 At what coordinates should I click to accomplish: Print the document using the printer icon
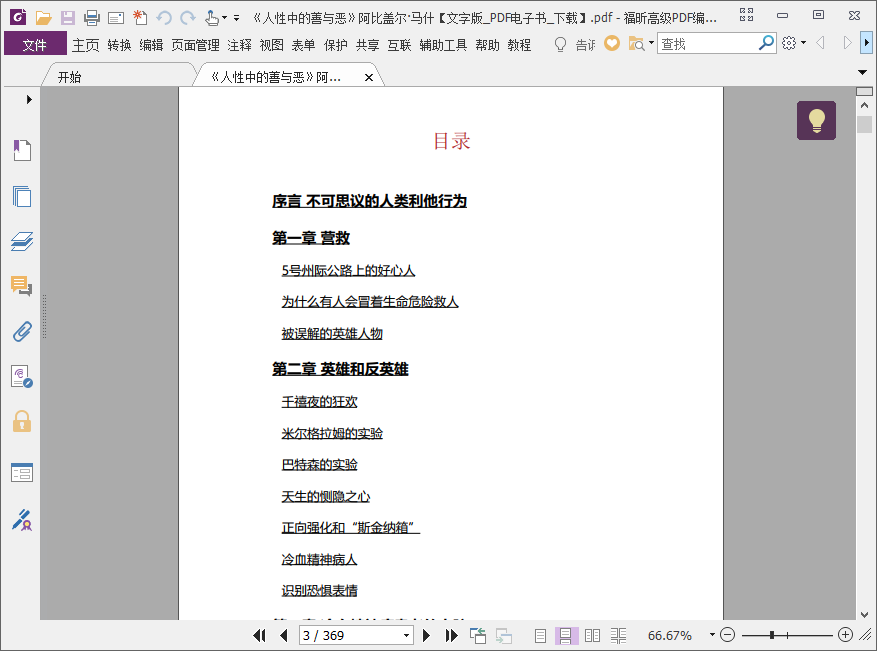pos(92,18)
